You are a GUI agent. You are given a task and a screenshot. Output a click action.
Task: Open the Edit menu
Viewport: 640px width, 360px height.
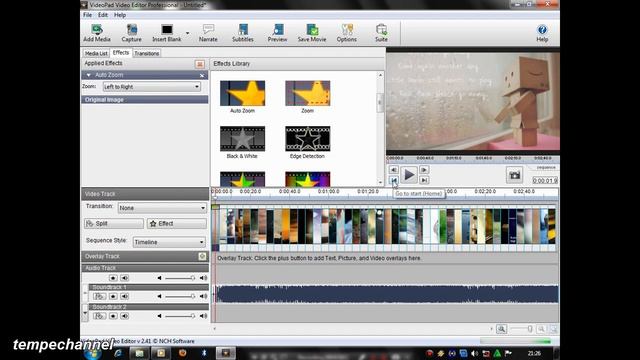point(103,15)
